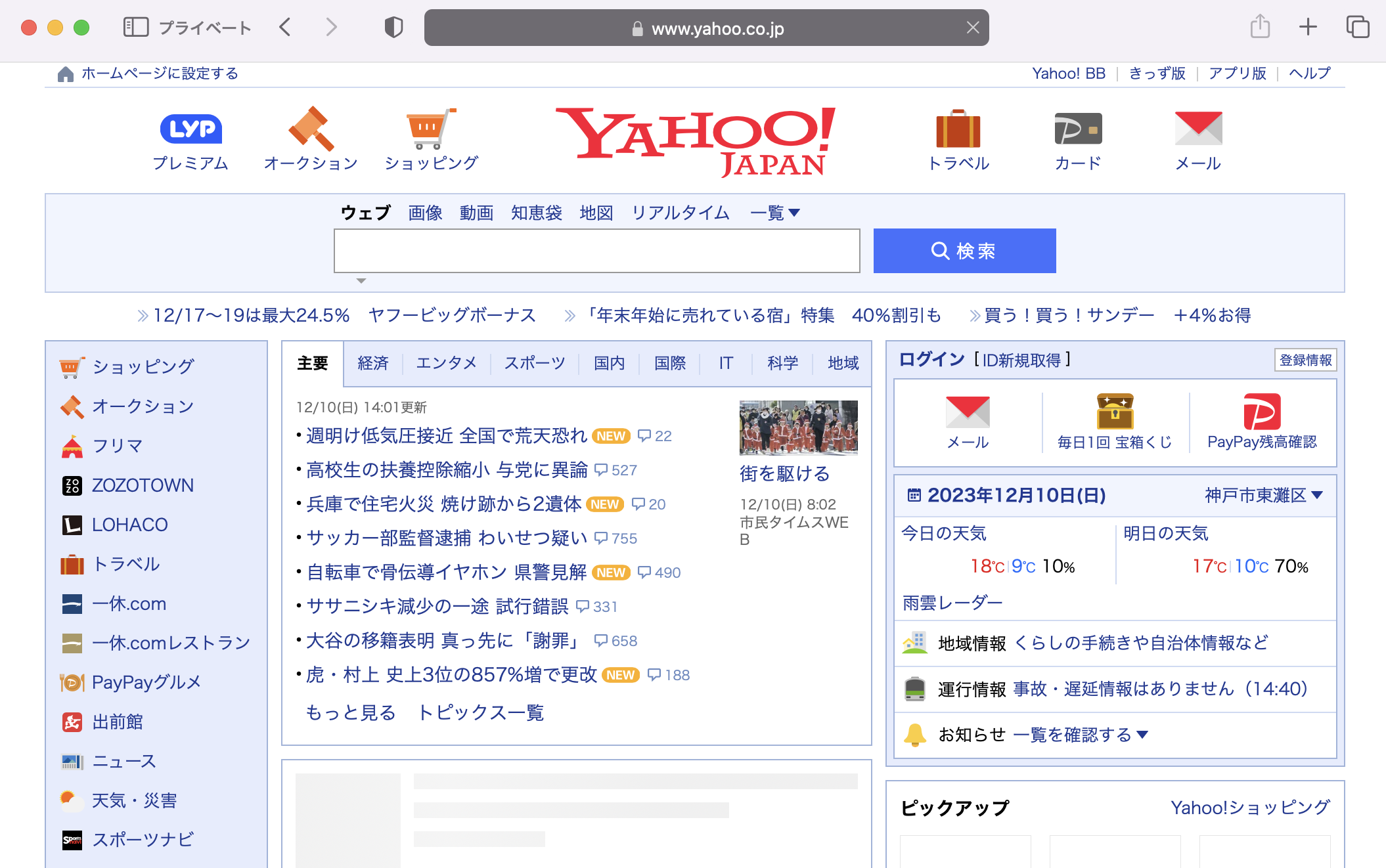
Task: Open the Shopping cart icon in header
Action: 431,129
